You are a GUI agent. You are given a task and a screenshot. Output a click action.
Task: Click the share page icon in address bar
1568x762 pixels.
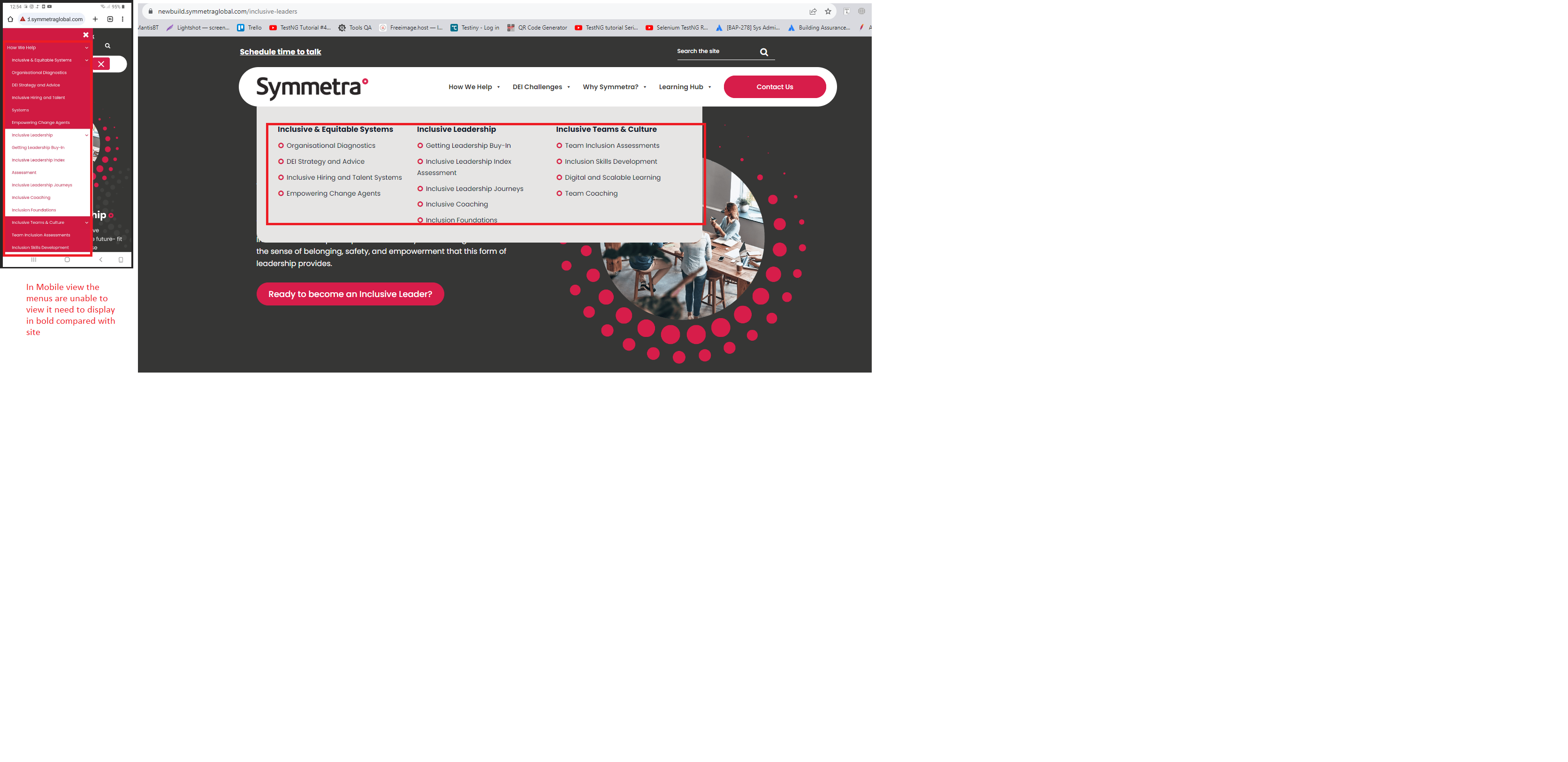click(x=813, y=12)
